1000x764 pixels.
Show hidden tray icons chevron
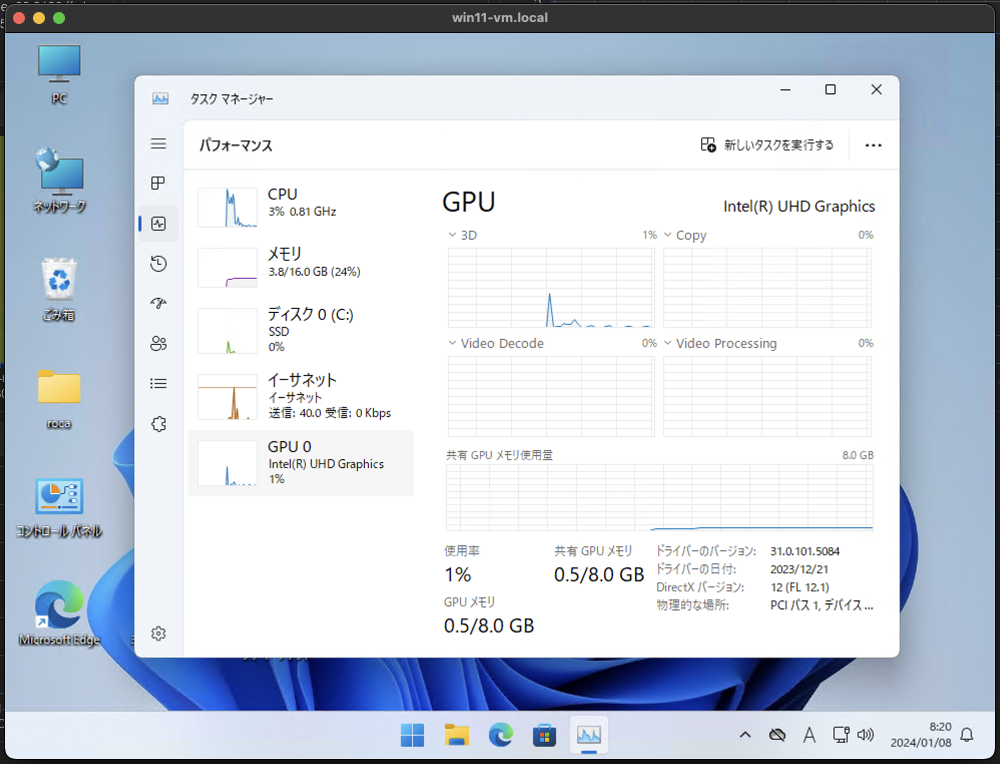coord(745,735)
